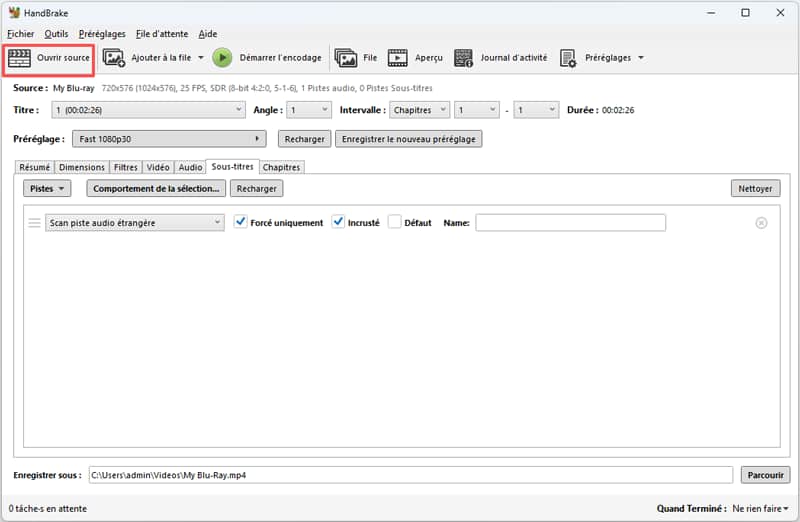Open the Titre dropdown
Screen dimensions: 800x522
pyautogui.click(x=148, y=110)
